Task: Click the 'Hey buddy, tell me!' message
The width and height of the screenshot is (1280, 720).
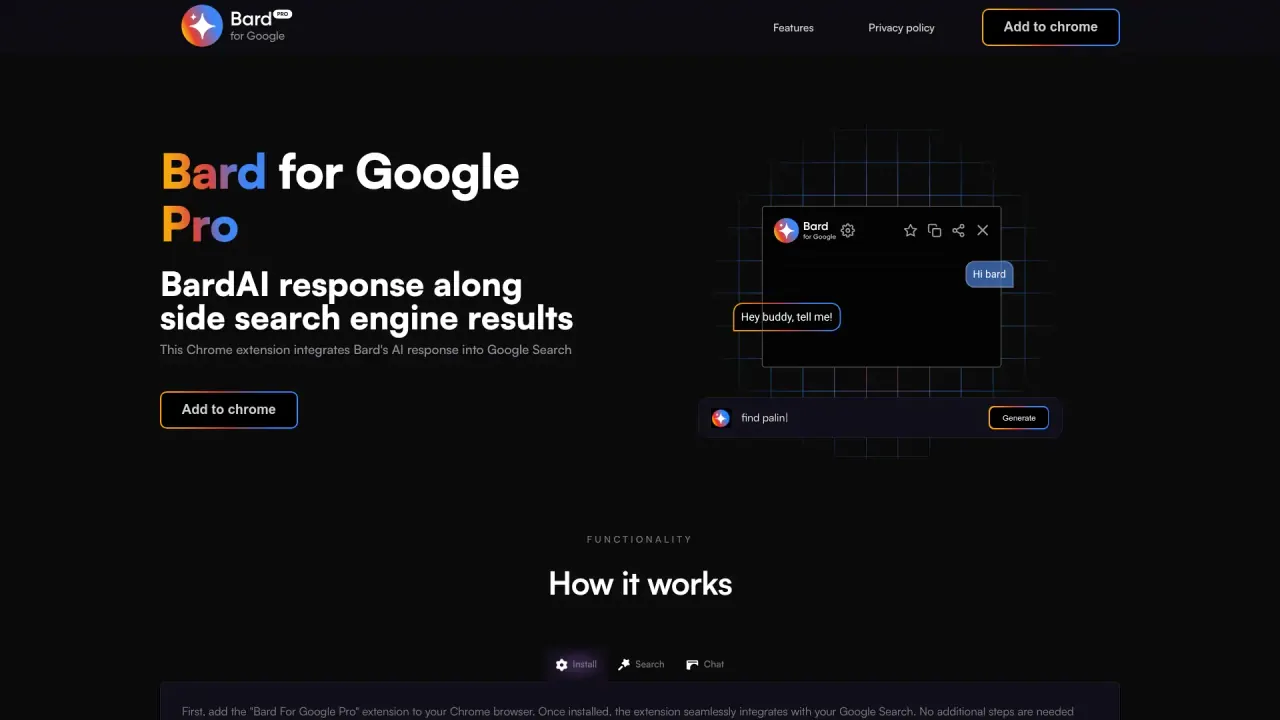Action: pos(787,317)
